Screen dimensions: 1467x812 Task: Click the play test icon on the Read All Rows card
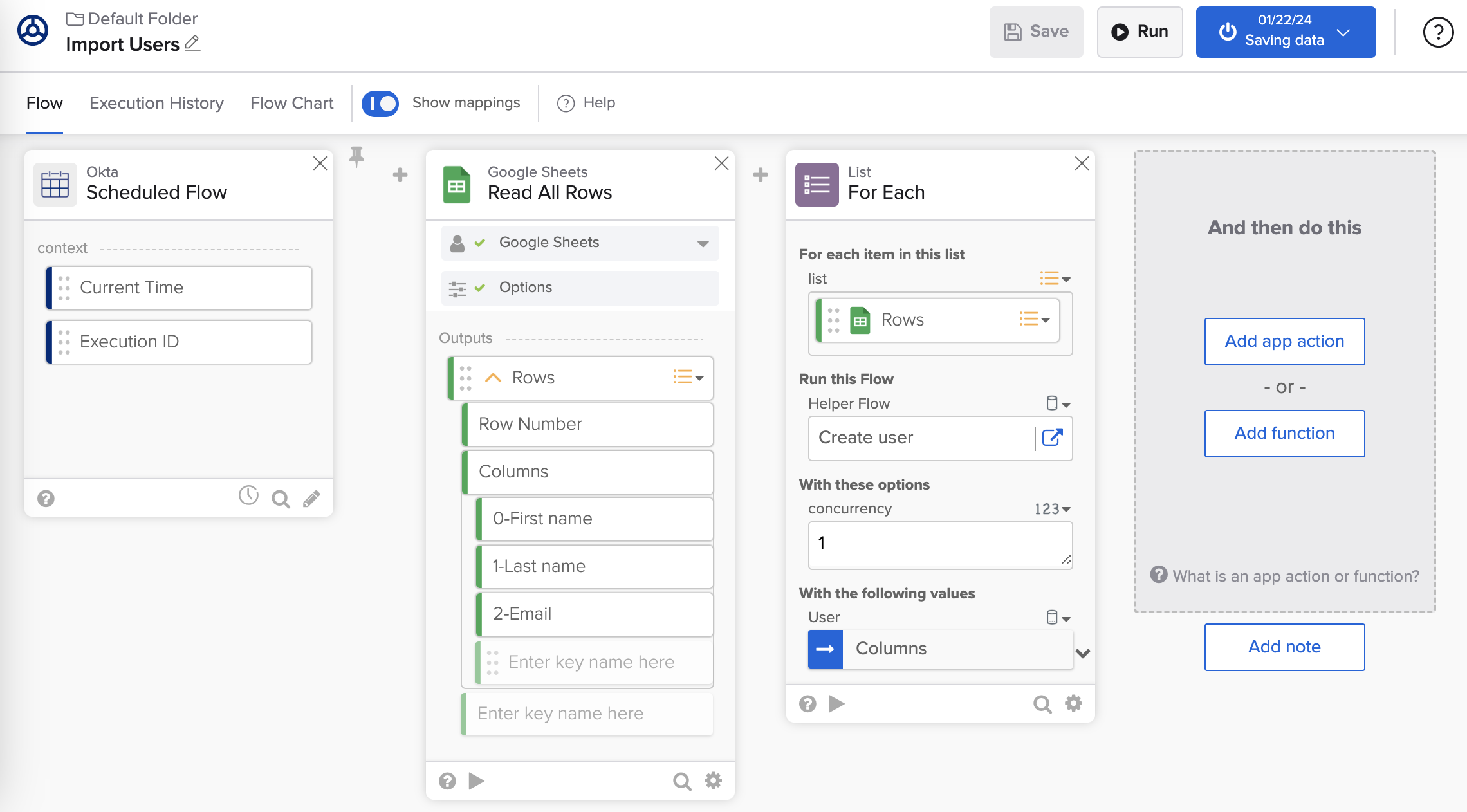pos(476,781)
